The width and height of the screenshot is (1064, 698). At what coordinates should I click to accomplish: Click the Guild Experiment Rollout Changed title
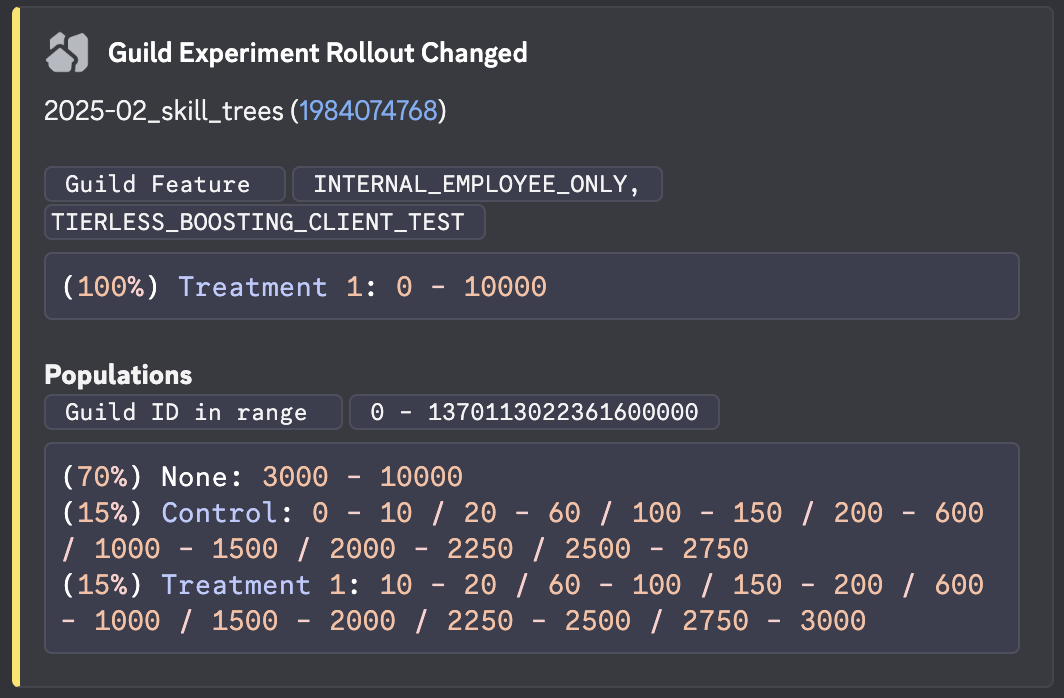click(318, 53)
